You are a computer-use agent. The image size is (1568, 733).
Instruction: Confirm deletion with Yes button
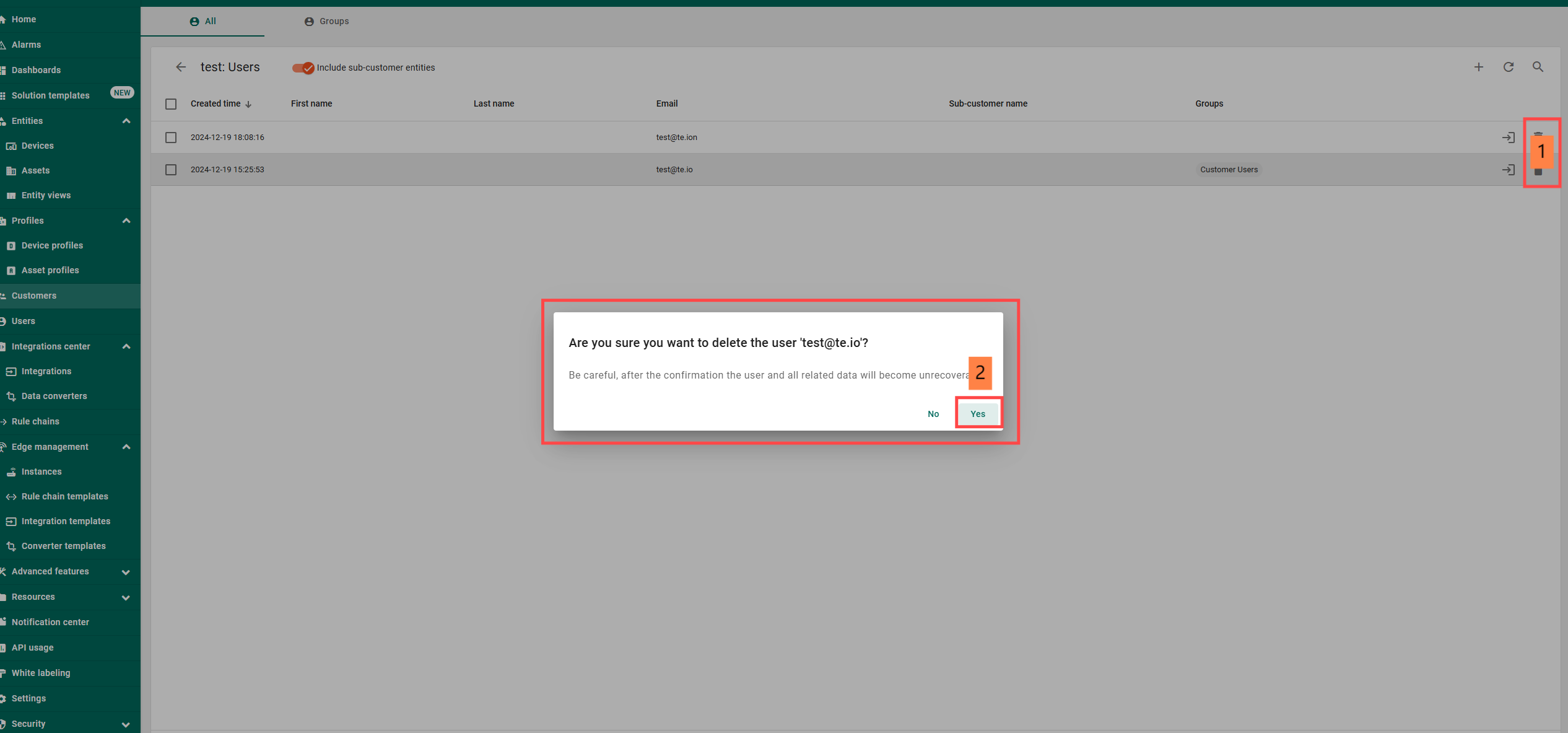pyautogui.click(x=977, y=414)
